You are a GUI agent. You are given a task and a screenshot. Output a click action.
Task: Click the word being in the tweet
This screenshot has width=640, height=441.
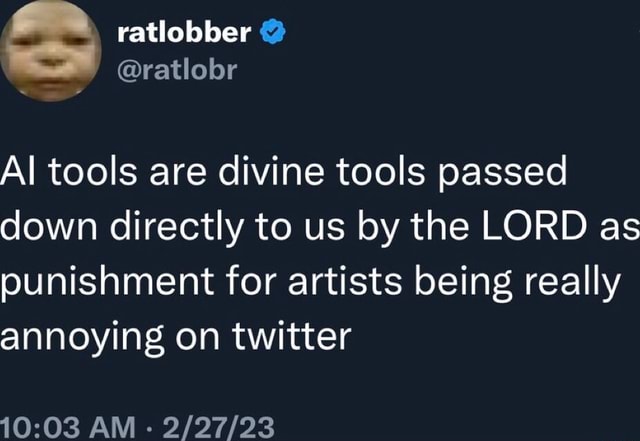click(x=463, y=283)
